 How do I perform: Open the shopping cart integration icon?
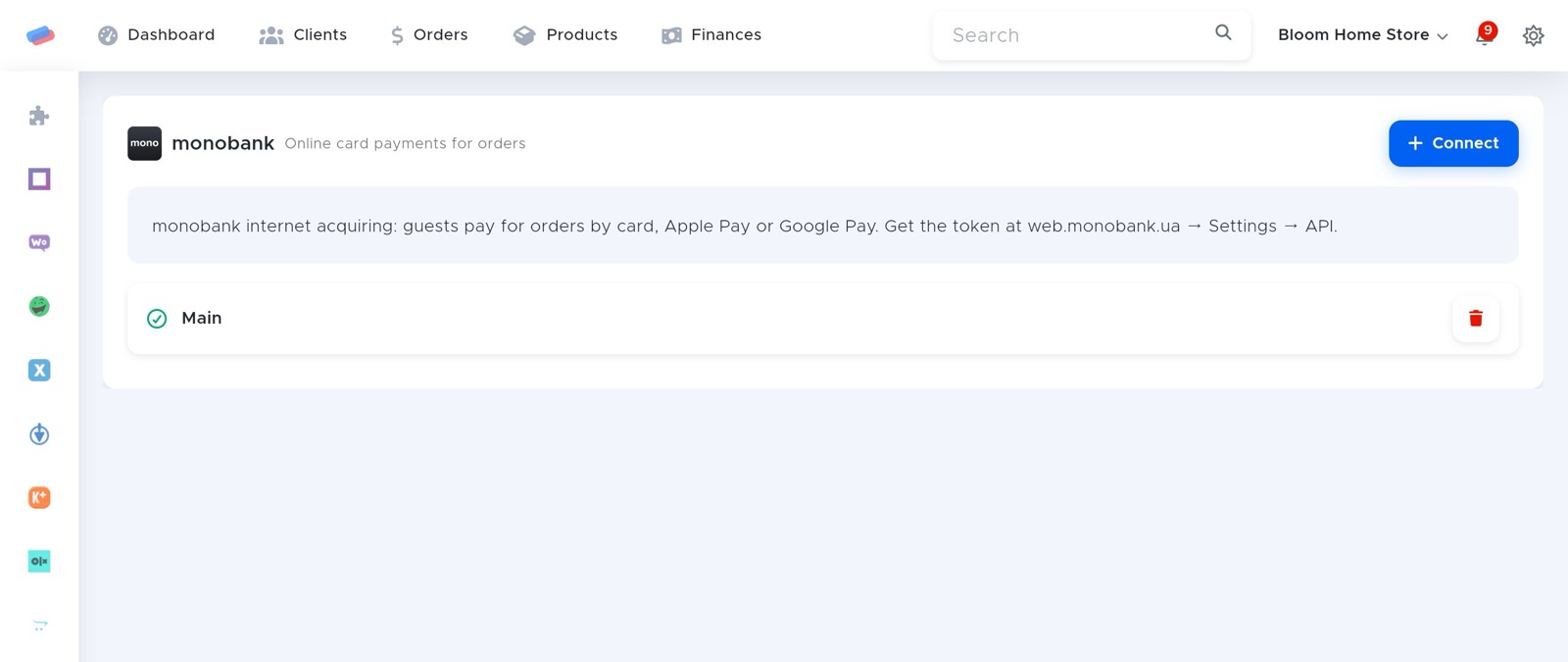39,625
